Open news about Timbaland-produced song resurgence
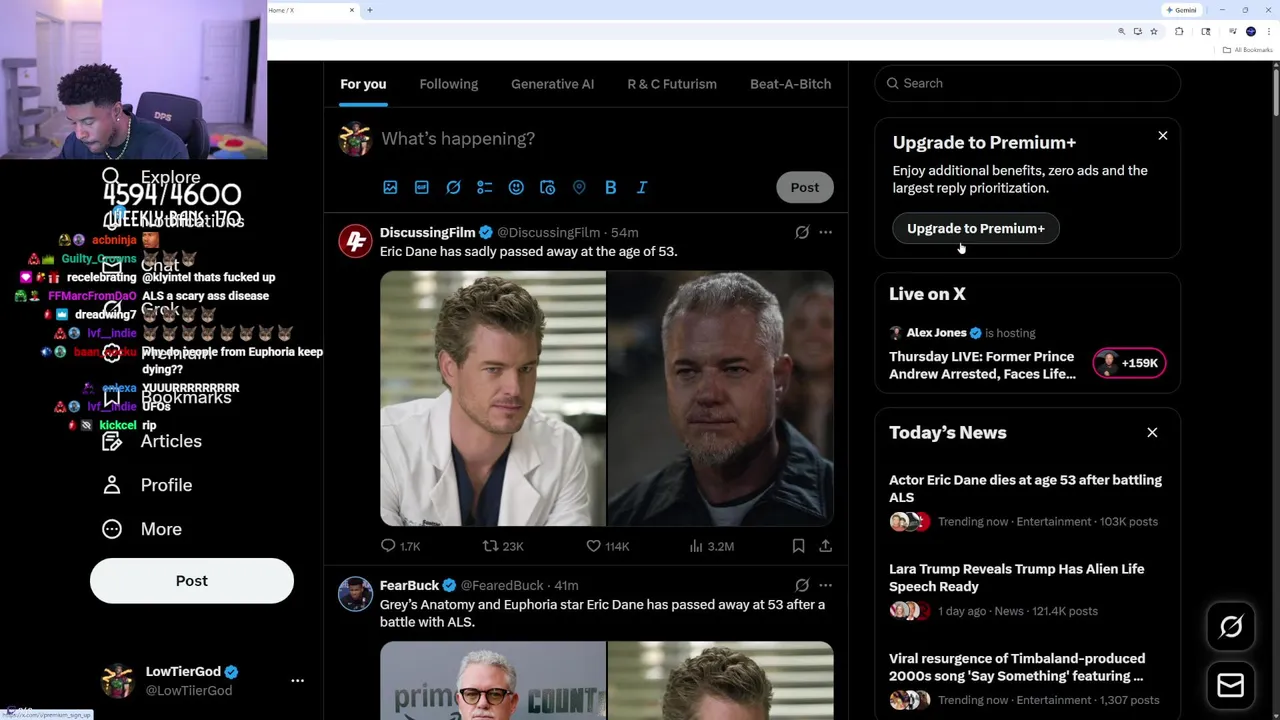1280x720 pixels. coord(1016,667)
